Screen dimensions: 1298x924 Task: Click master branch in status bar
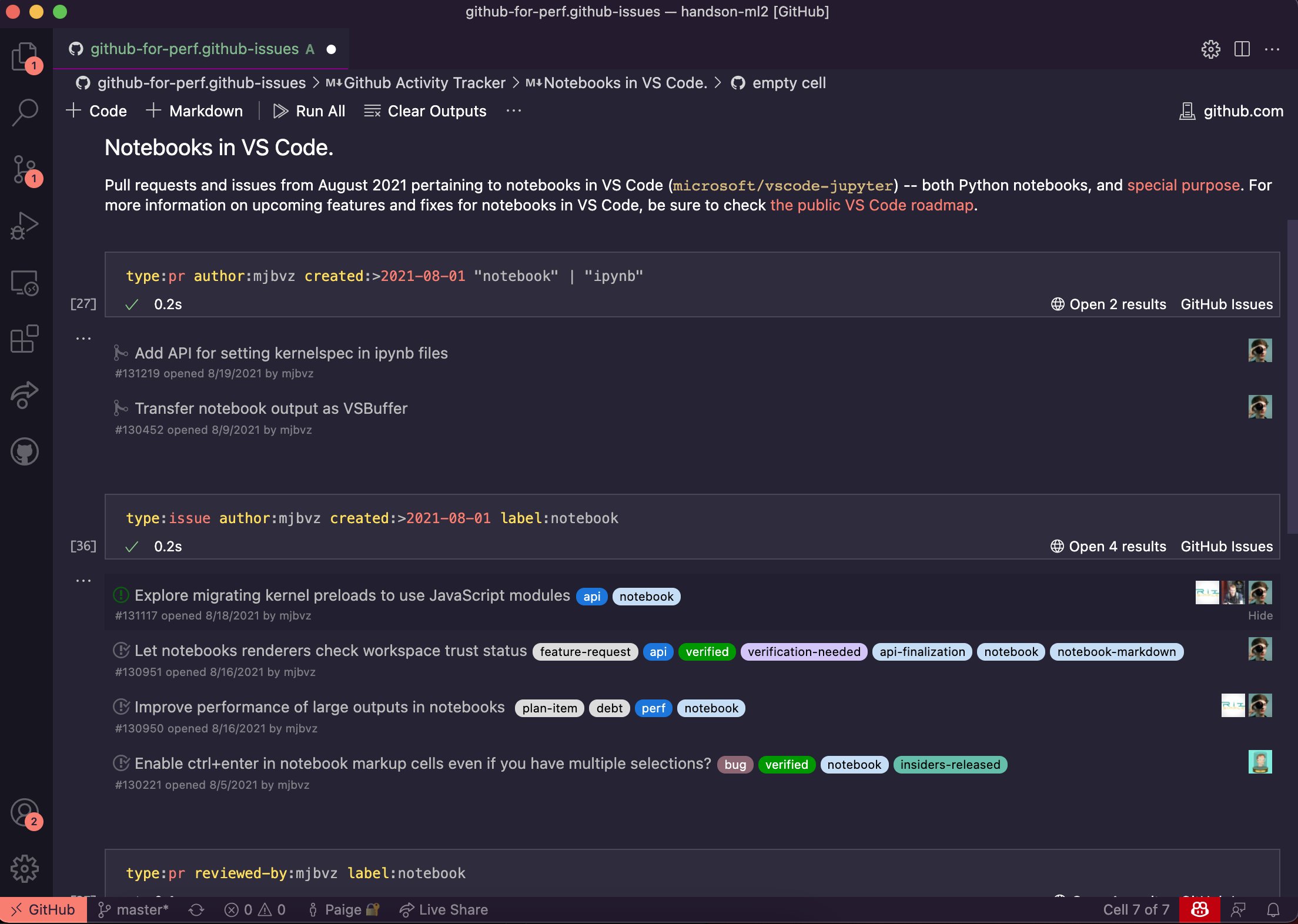point(134,910)
